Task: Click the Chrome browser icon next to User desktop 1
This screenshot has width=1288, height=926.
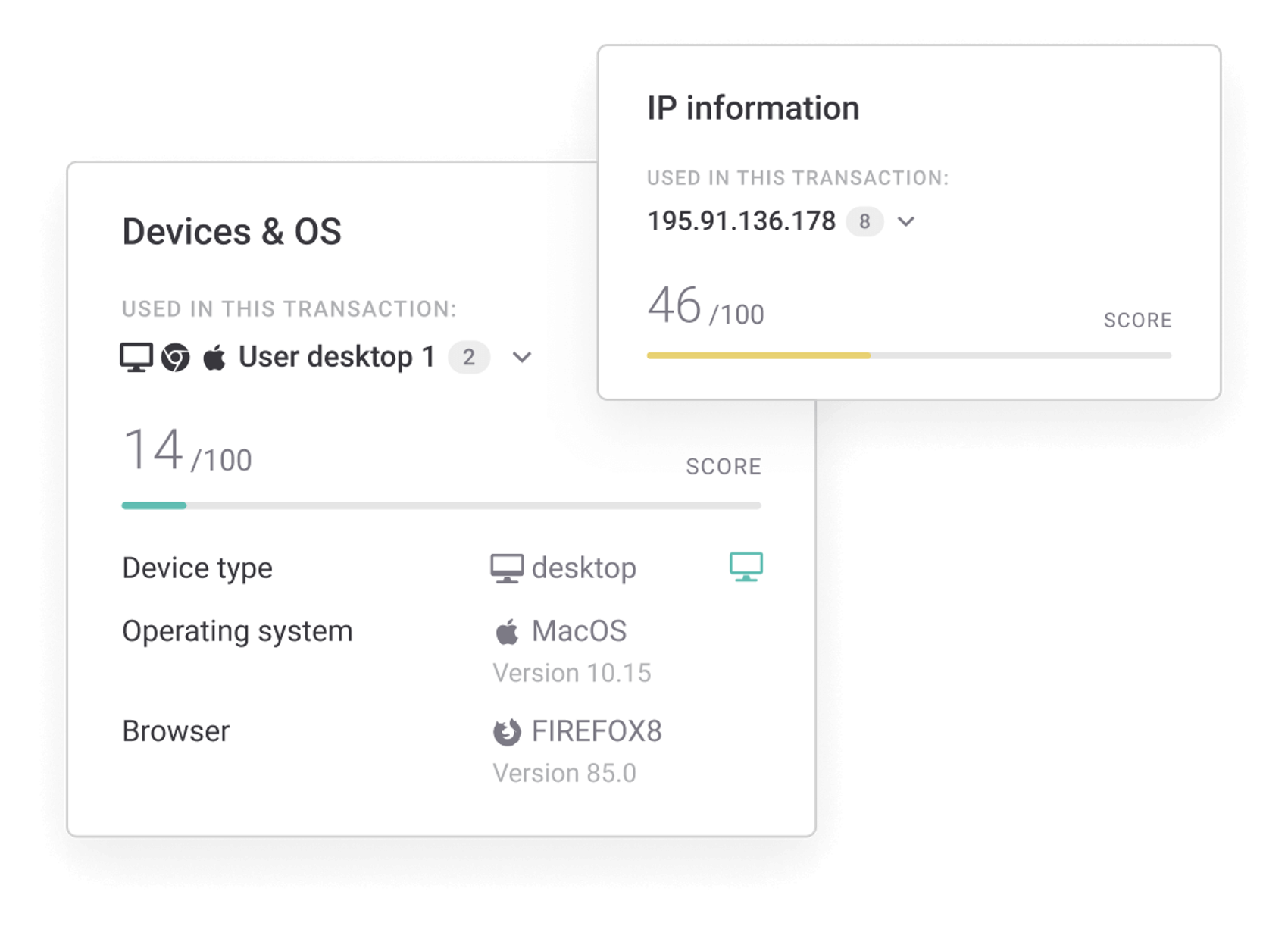Action: (x=177, y=356)
